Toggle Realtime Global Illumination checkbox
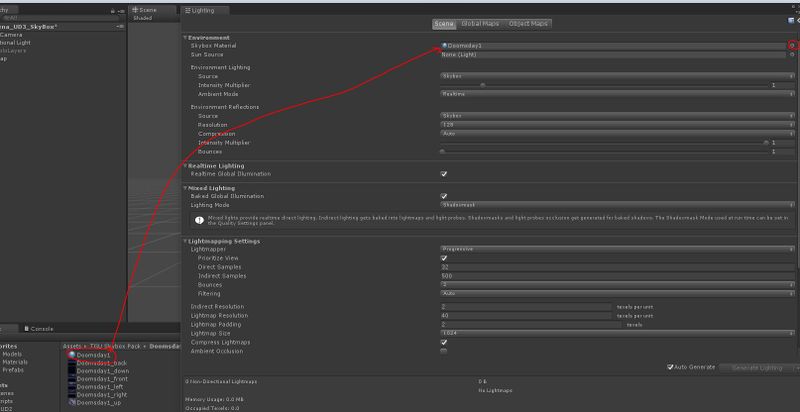Viewport: 800px width, 412px height. (x=444, y=174)
